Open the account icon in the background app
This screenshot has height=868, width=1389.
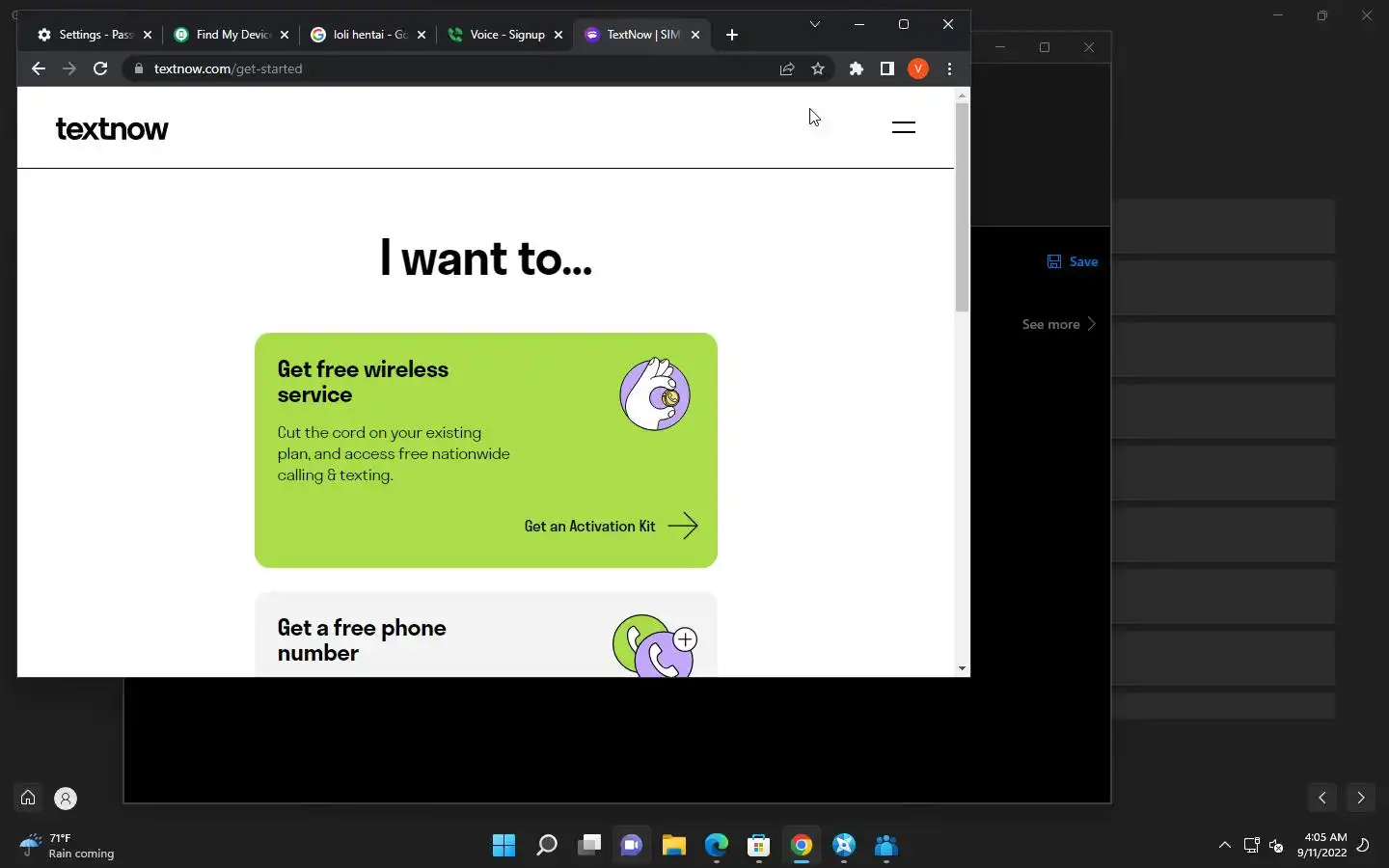click(66, 799)
